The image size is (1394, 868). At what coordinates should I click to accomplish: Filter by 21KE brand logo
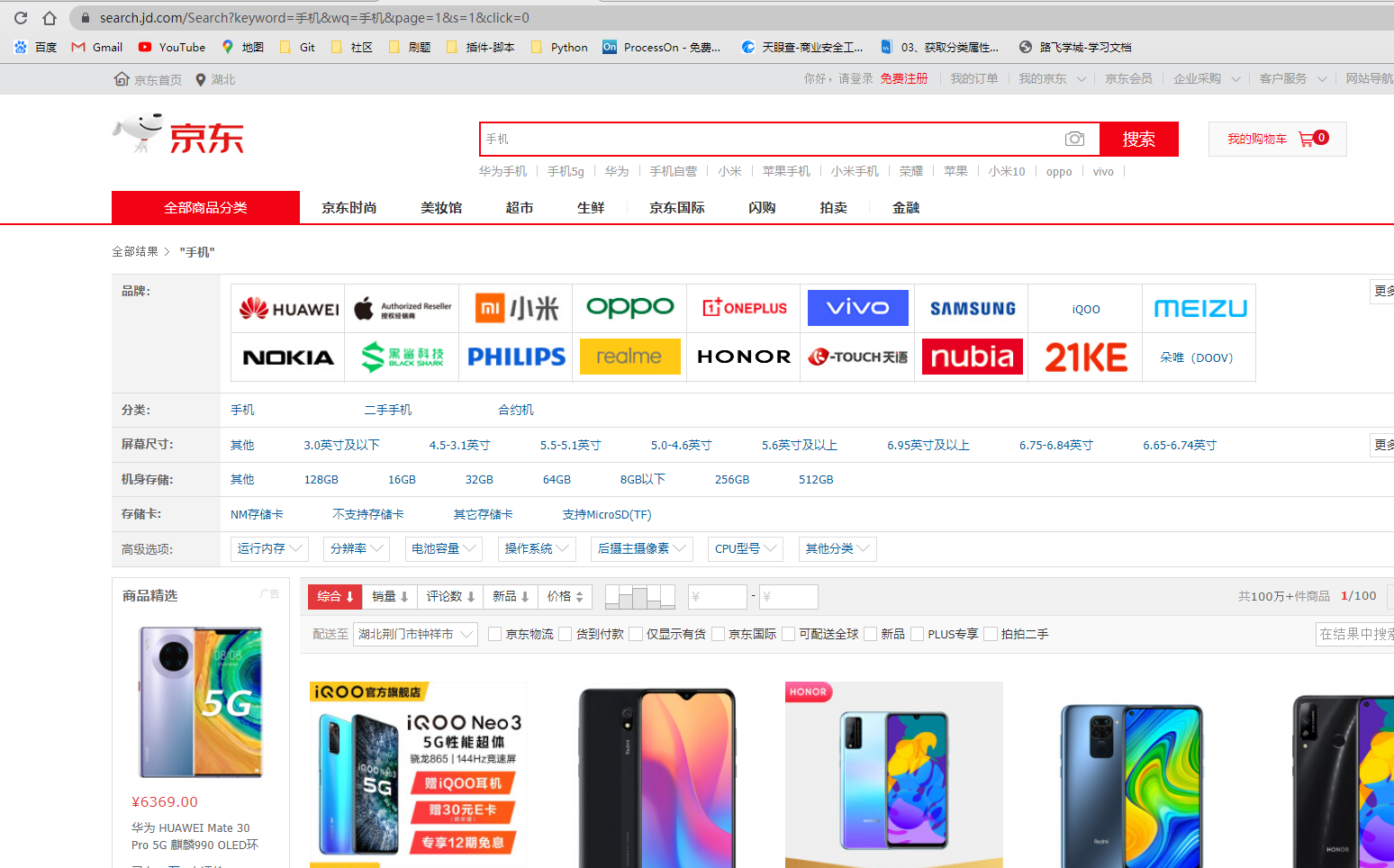click(x=1085, y=357)
